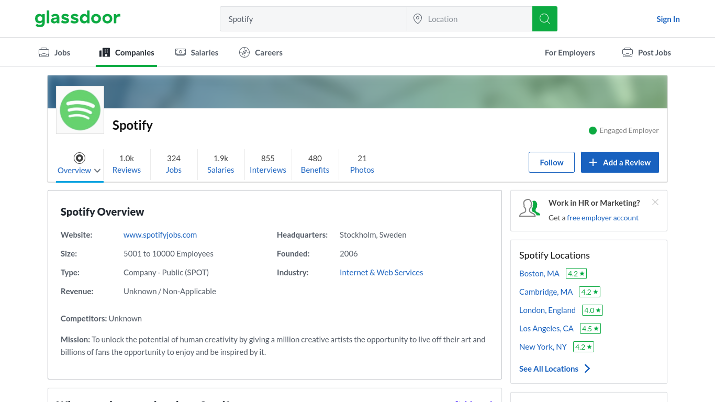
Task: Click the plus icon on Add a Review
Action: [x=593, y=162]
